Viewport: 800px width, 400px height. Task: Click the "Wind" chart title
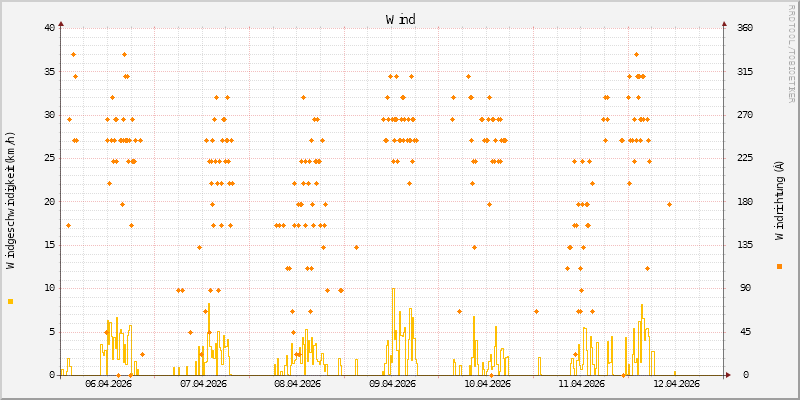click(x=400, y=19)
